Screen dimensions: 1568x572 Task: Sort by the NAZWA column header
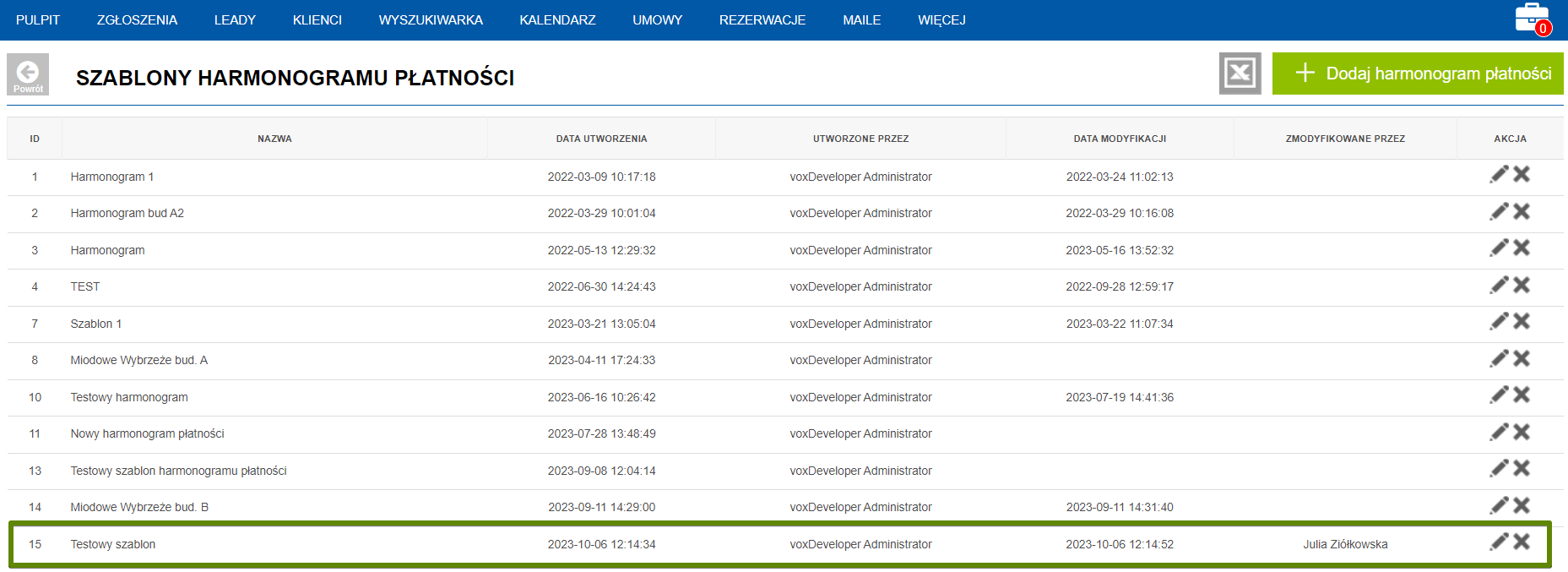pyautogui.click(x=274, y=139)
